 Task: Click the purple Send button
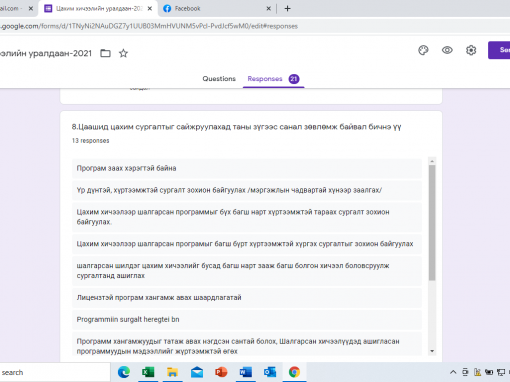499,50
